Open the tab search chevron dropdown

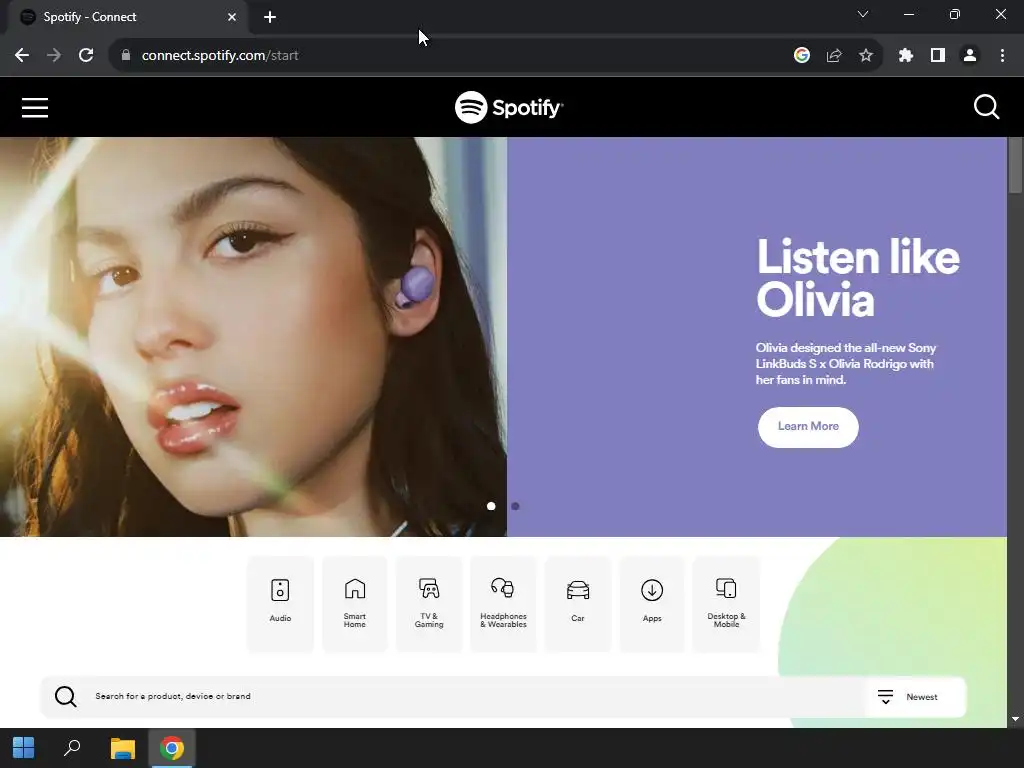pyautogui.click(x=863, y=14)
